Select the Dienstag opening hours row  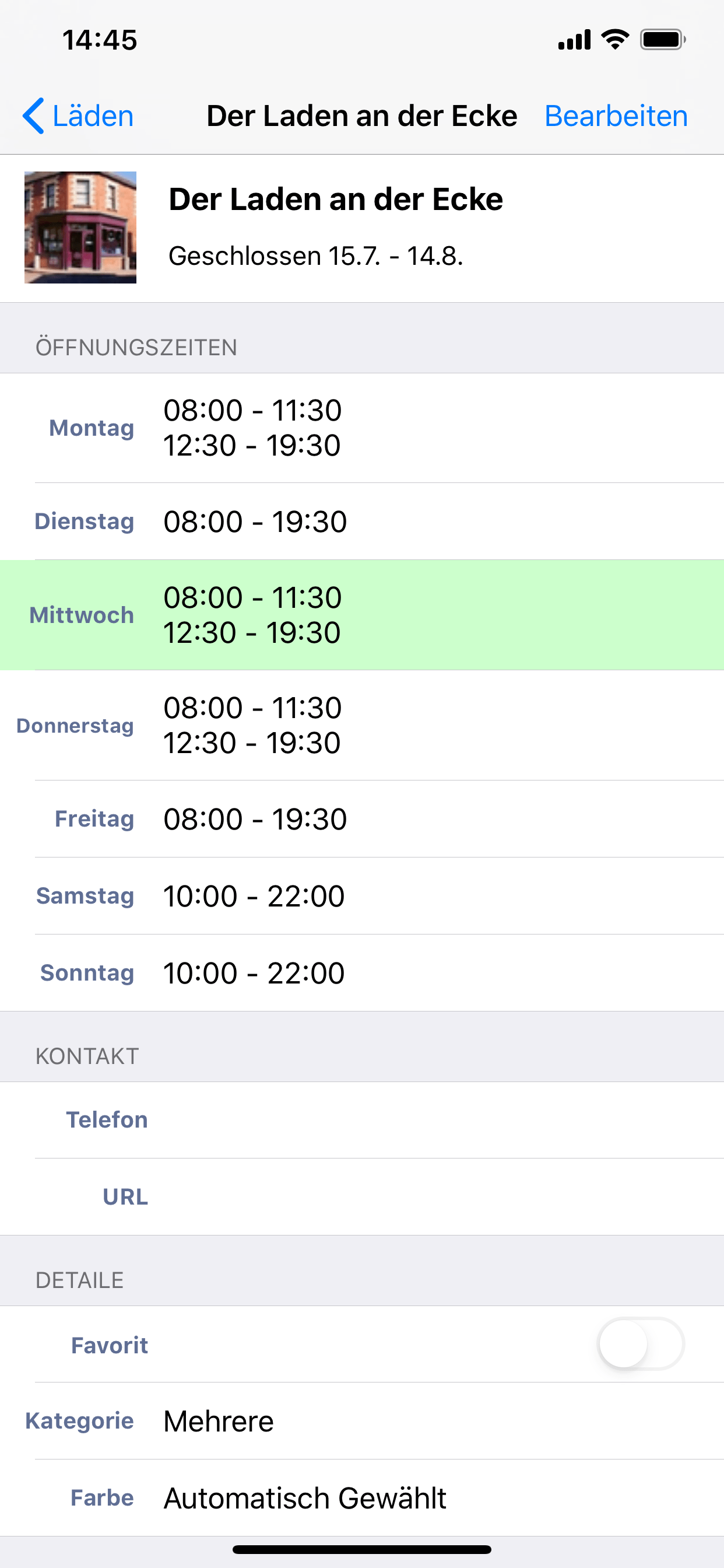(x=362, y=521)
